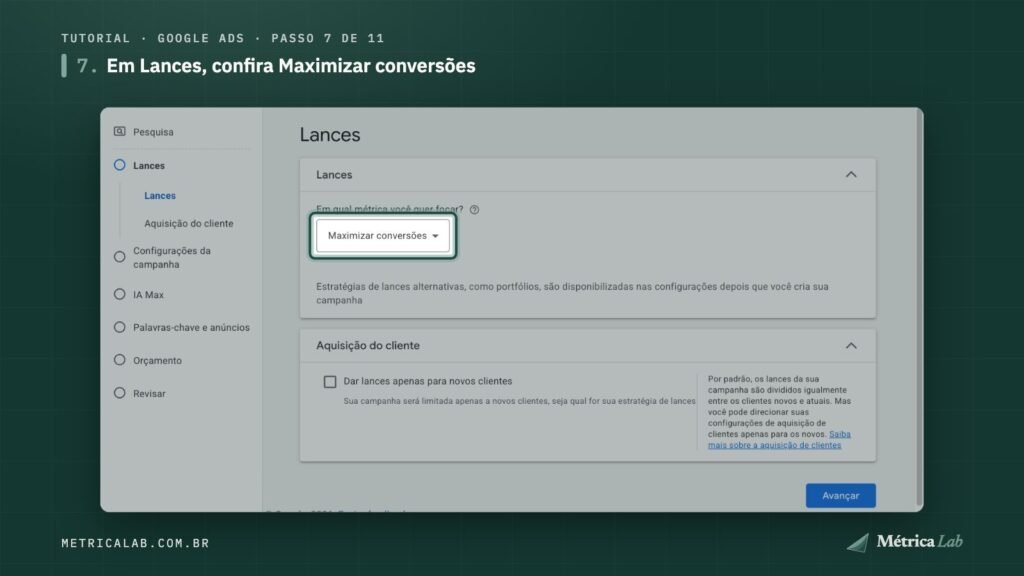The width and height of the screenshot is (1024, 576).
Task: Click the Estratégias de lances alternativas note
Action: [572, 293]
